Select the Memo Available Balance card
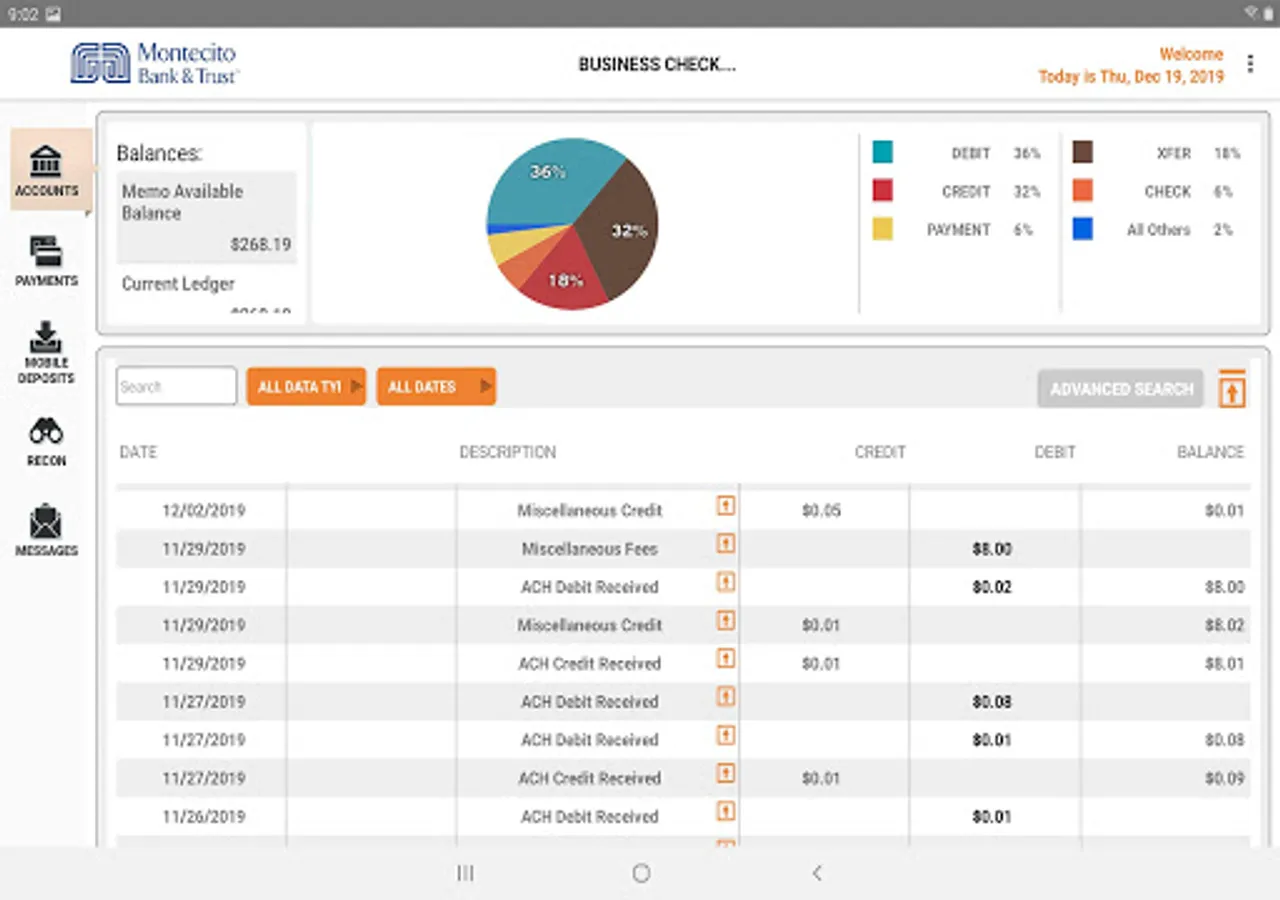Image resolution: width=1280 pixels, height=900 pixels. coord(207,217)
